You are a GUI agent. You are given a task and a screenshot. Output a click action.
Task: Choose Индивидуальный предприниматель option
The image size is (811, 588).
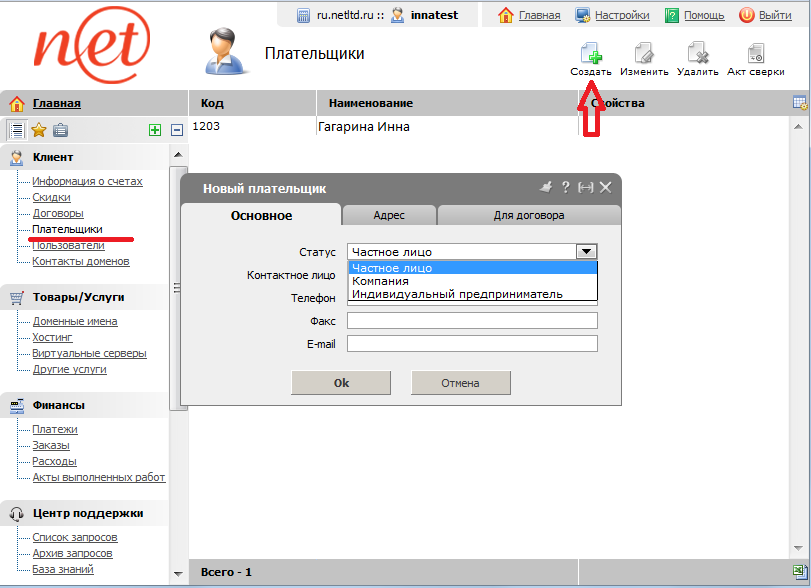click(x=457, y=294)
